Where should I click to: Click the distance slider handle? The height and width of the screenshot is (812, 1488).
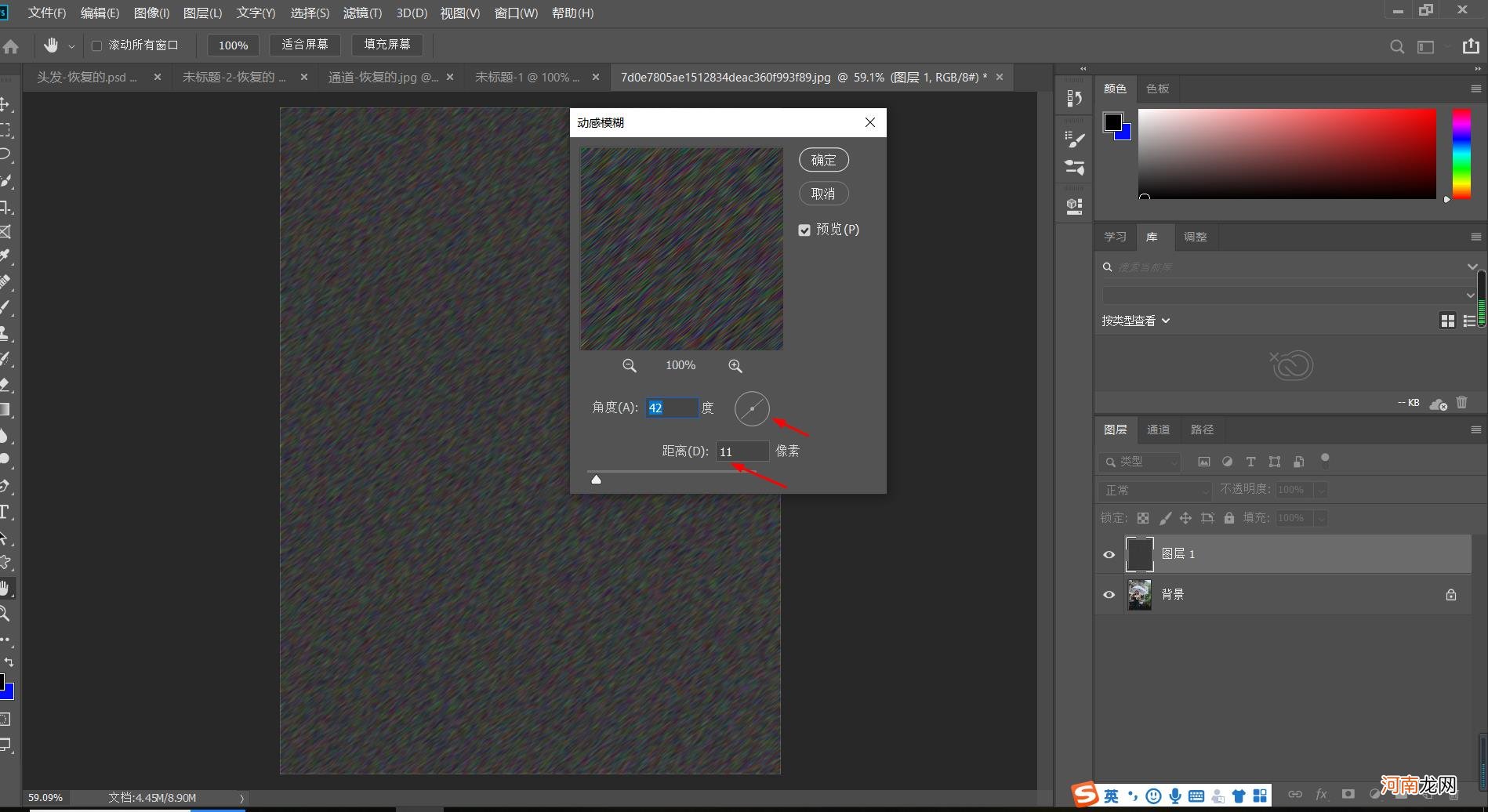[x=596, y=479]
